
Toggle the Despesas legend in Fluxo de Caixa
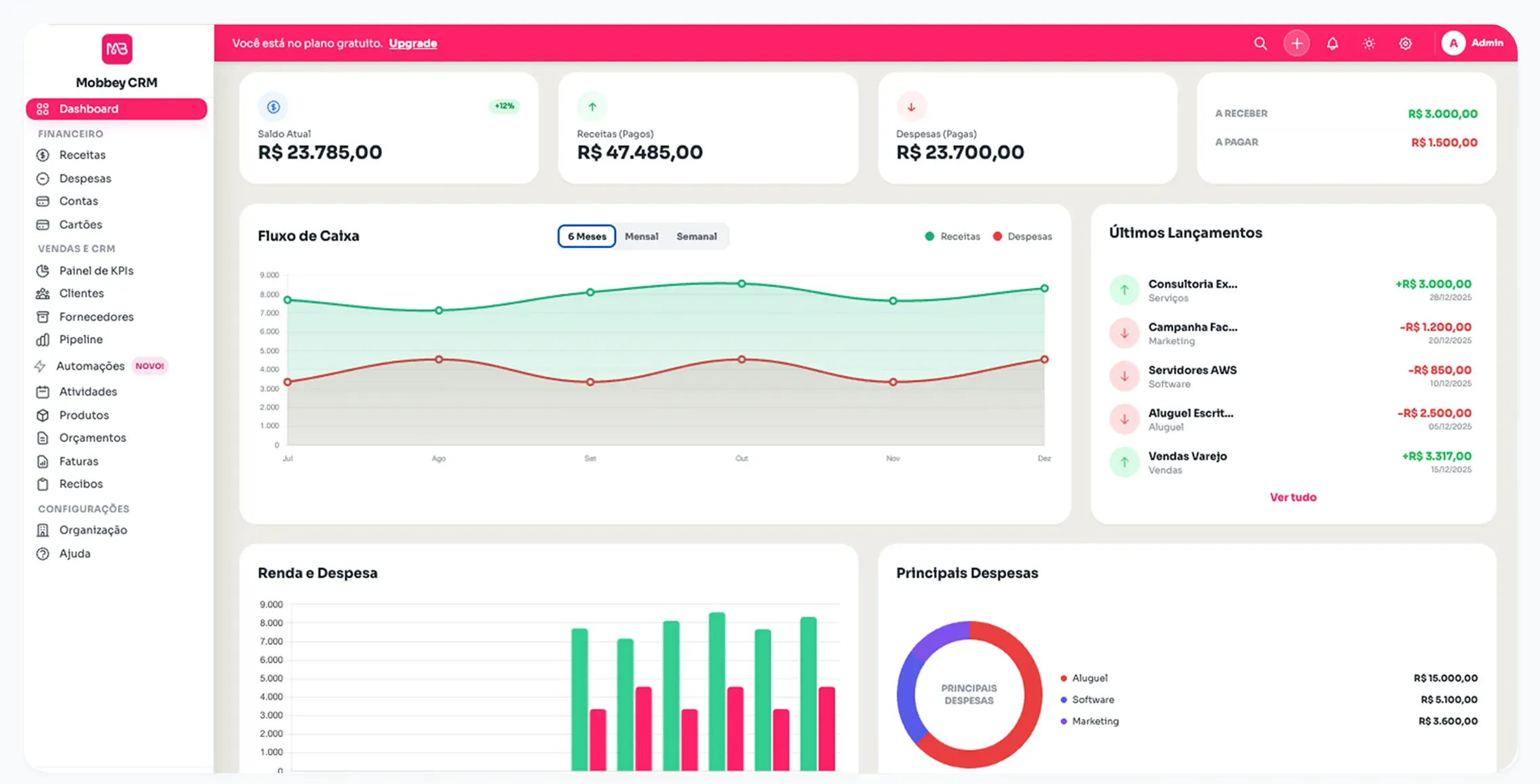(x=1022, y=236)
